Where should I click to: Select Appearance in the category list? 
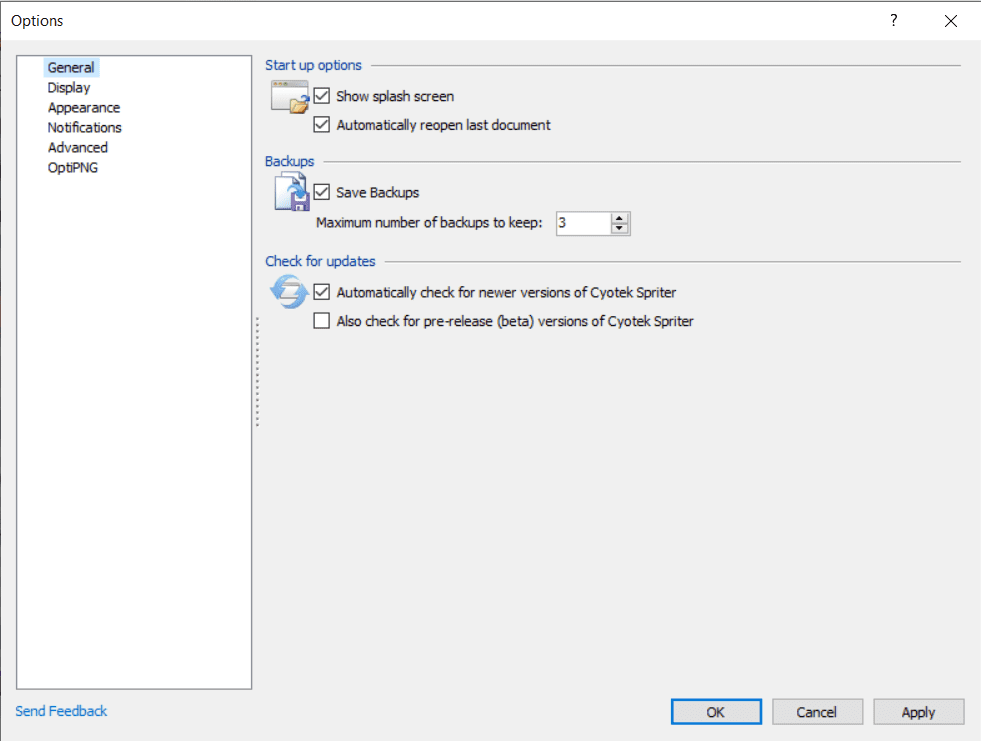pos(84,108)
